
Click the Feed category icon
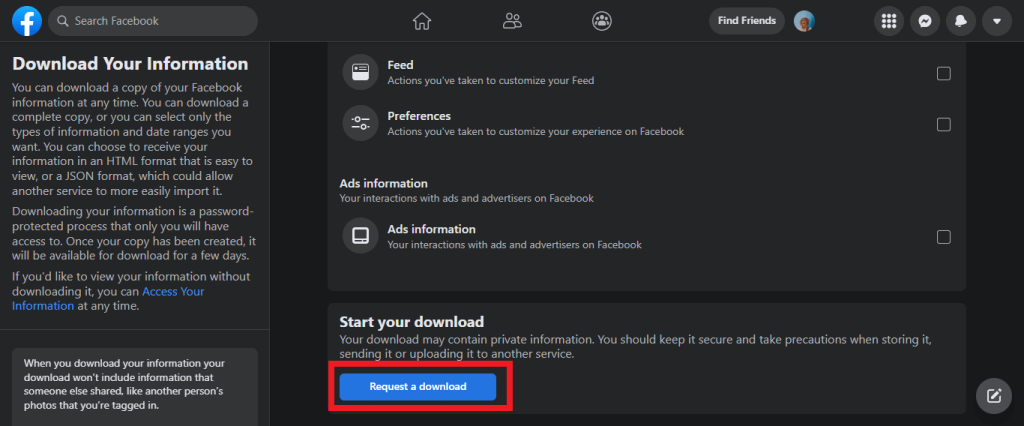(x=360, y=73)
